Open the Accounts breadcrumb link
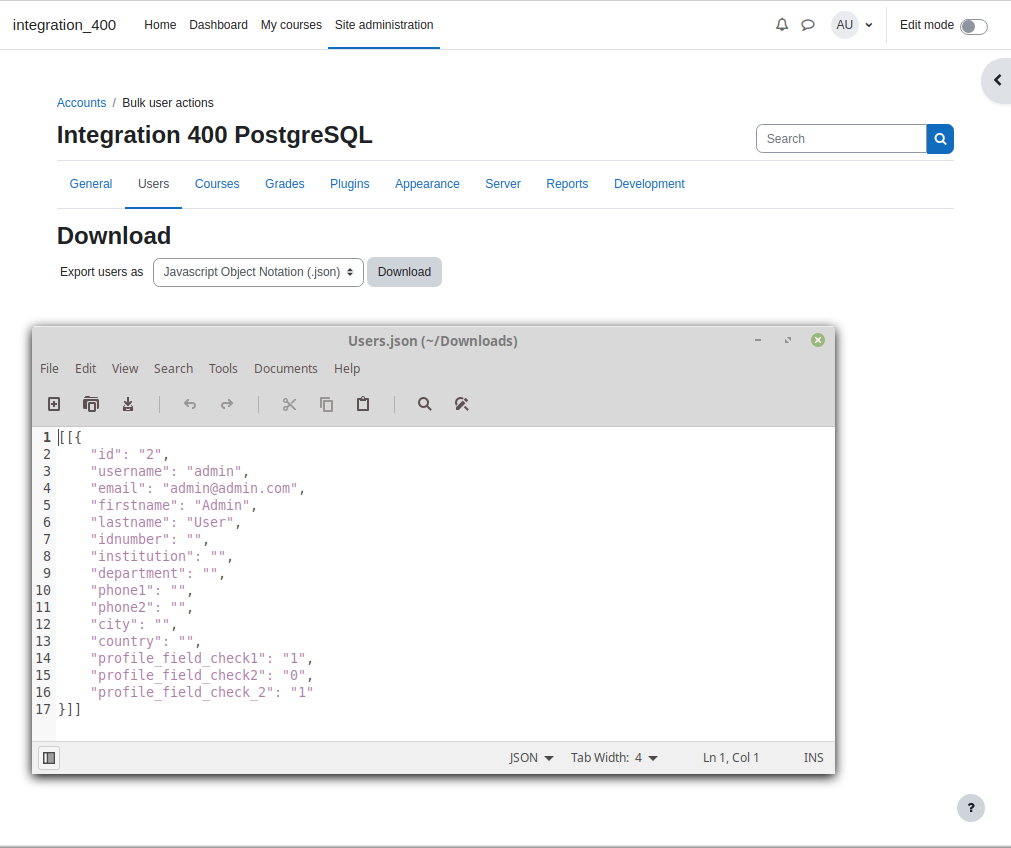 81,103
